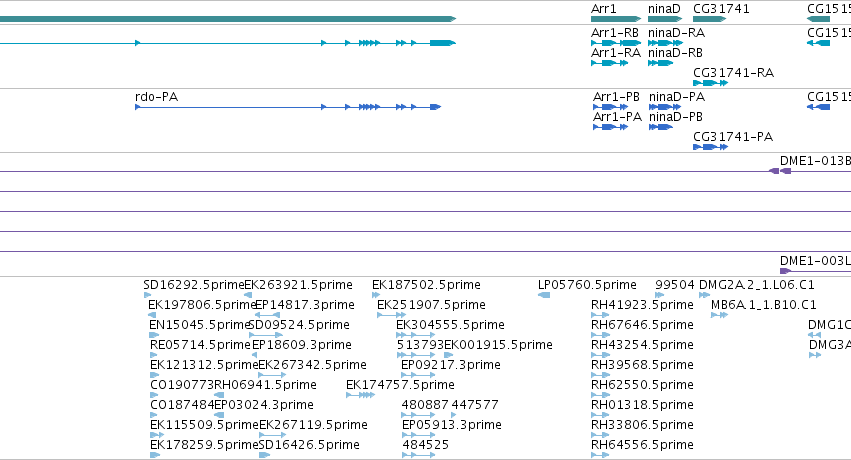Click the EK267342.5prime EST label
The width and height of the screenshot is (851, 460).
click(x=313, y=365)
